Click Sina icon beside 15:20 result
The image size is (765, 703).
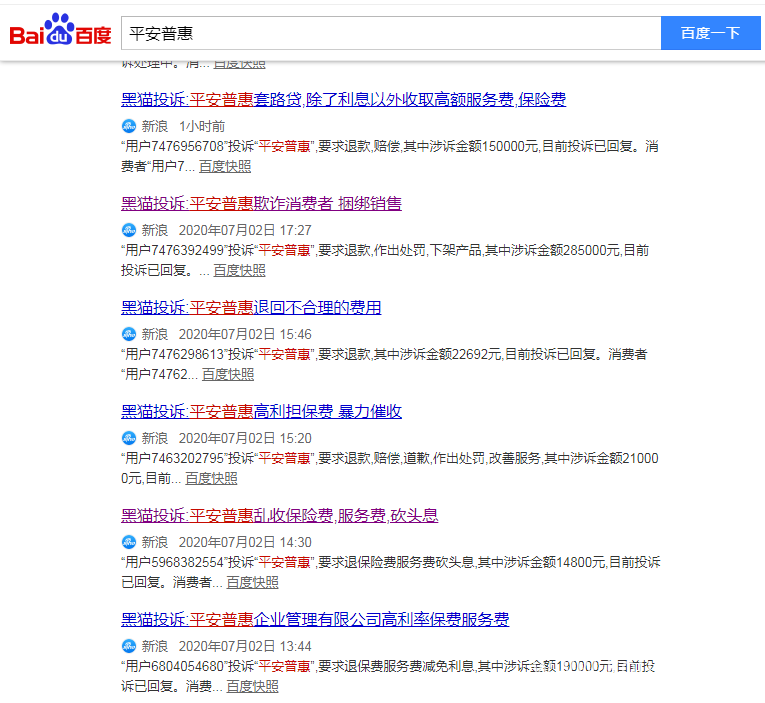(129, 438)
